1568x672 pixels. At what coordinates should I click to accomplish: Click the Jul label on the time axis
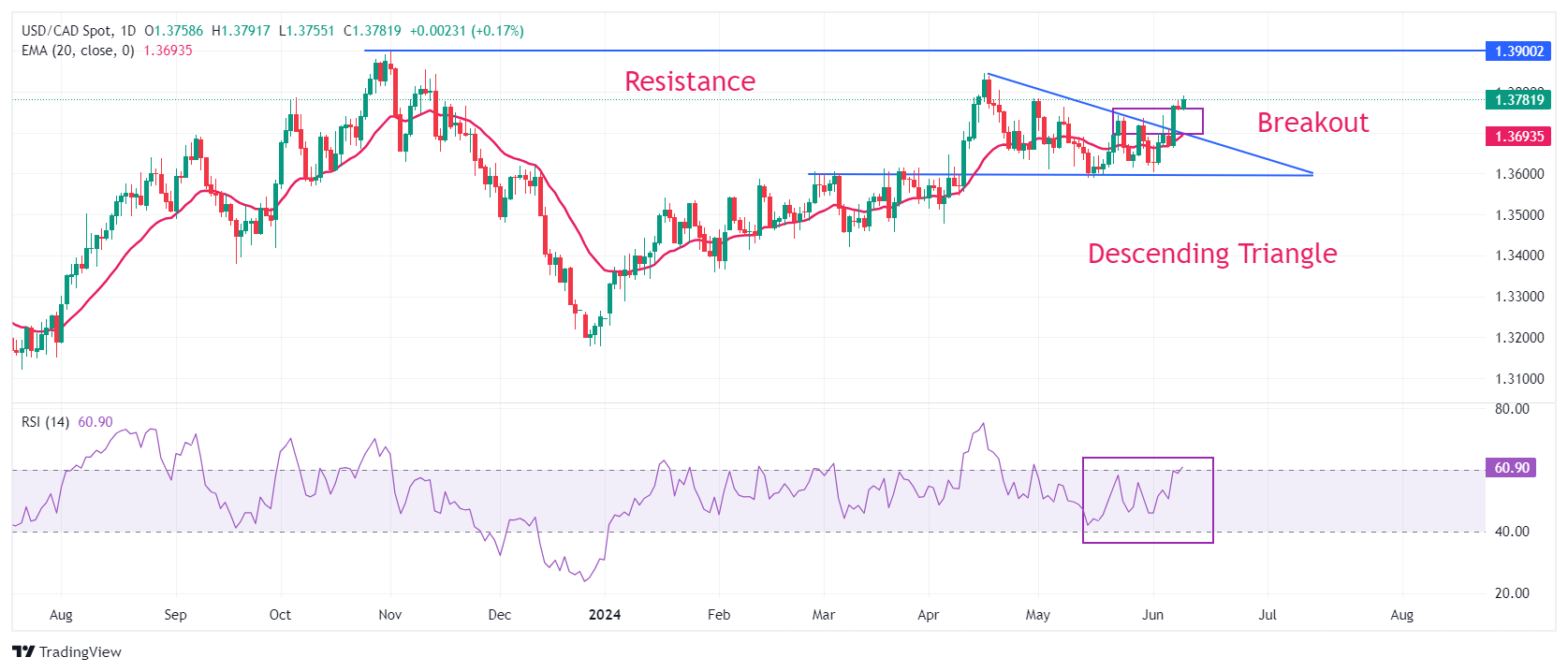tap(1268, 615)
